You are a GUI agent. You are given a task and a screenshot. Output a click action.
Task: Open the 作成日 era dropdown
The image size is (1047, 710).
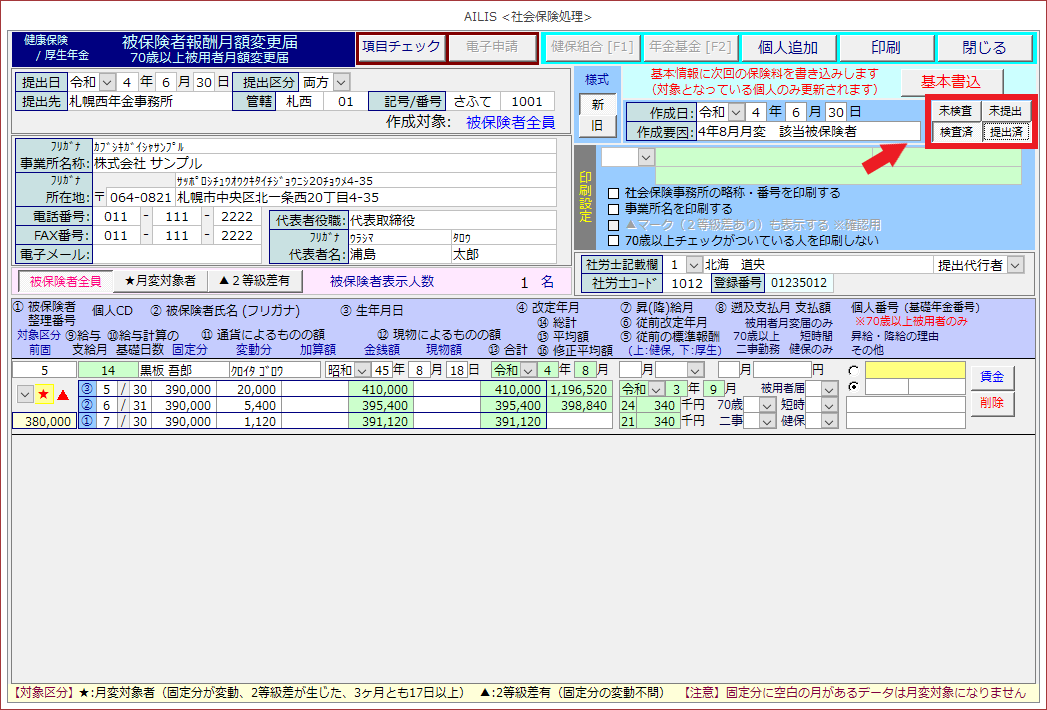click(x=737, y=111)
